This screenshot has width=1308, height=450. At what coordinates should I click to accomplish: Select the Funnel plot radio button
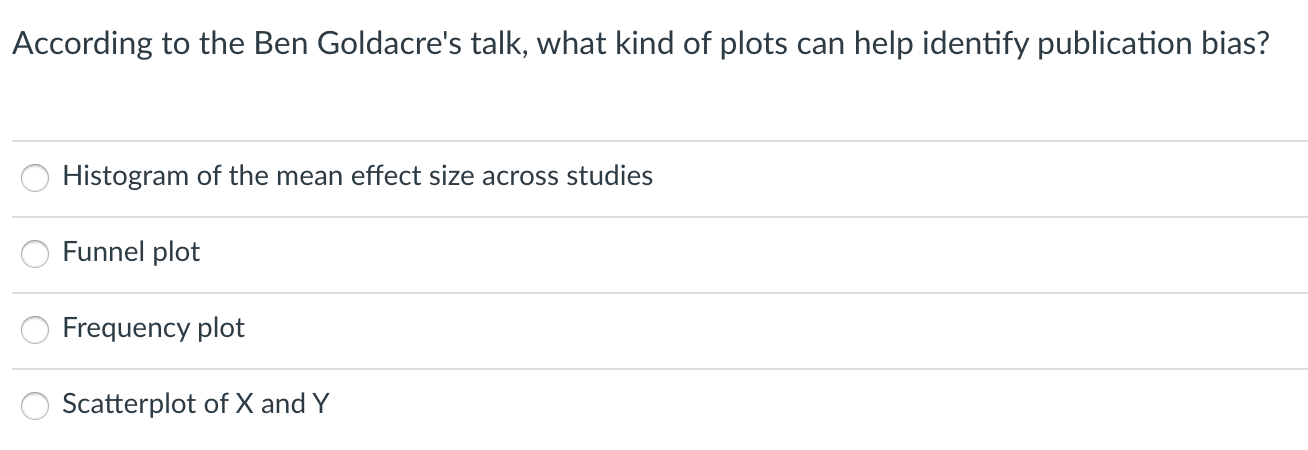(x=36, y=255)
